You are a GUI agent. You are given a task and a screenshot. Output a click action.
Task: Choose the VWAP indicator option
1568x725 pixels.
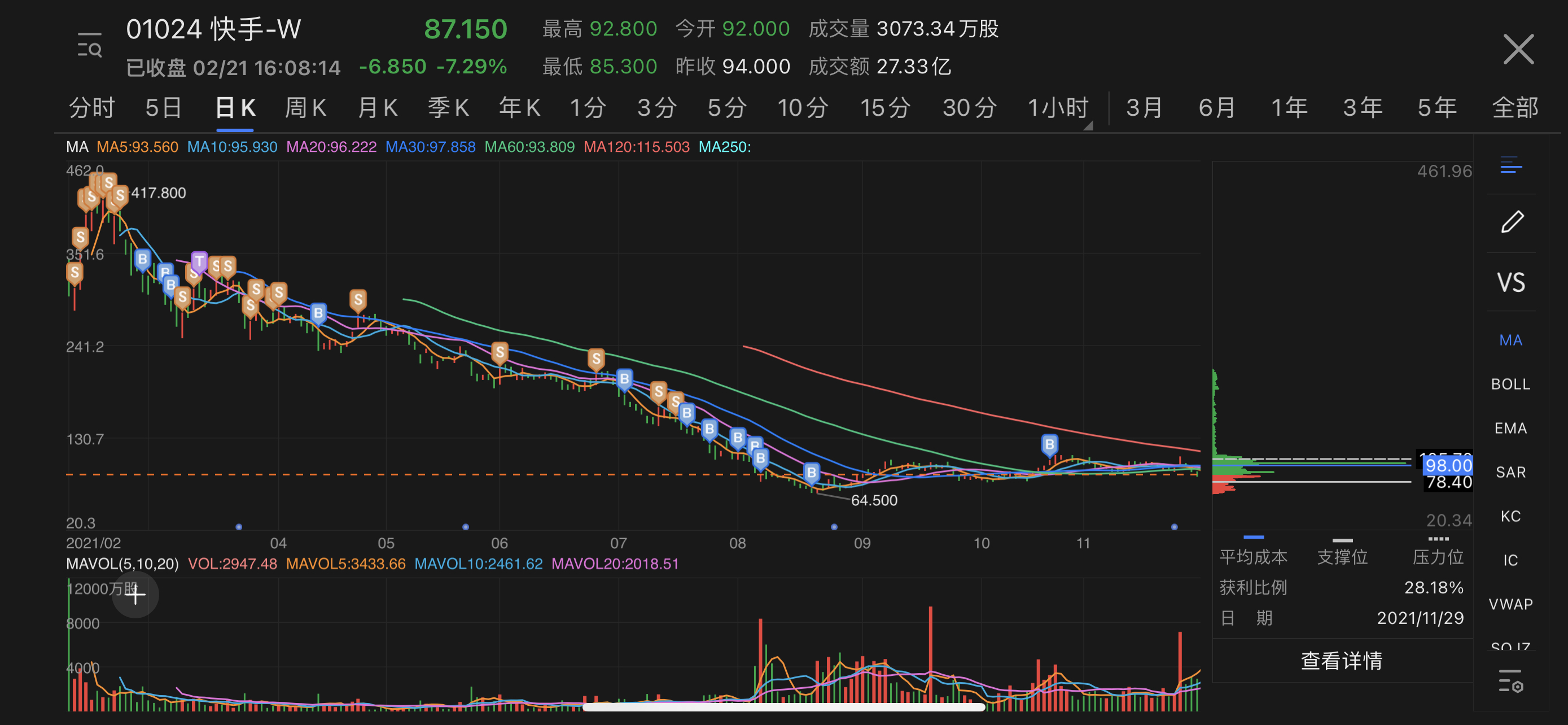click(x=1510, y=604)
